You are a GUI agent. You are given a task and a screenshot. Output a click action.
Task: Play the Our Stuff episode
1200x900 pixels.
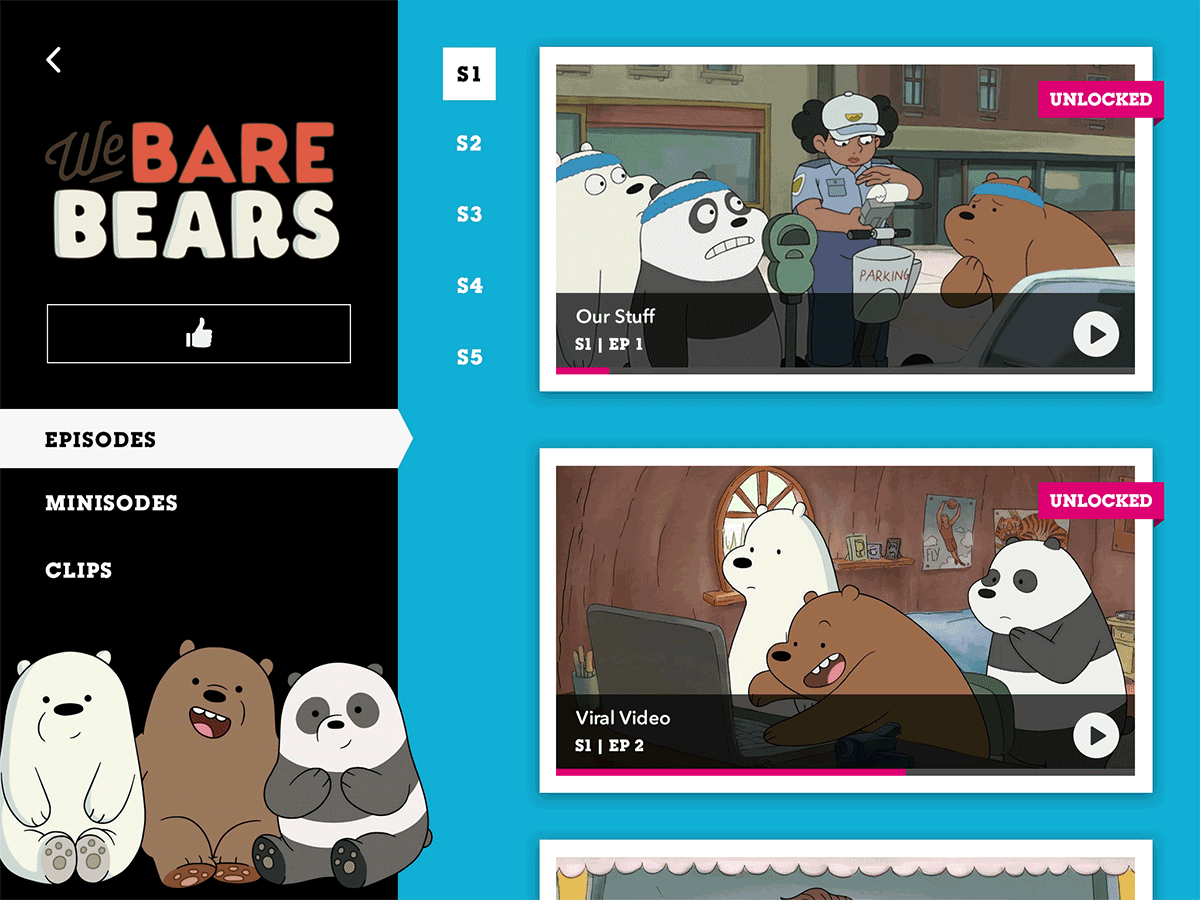coord(1096,334)
